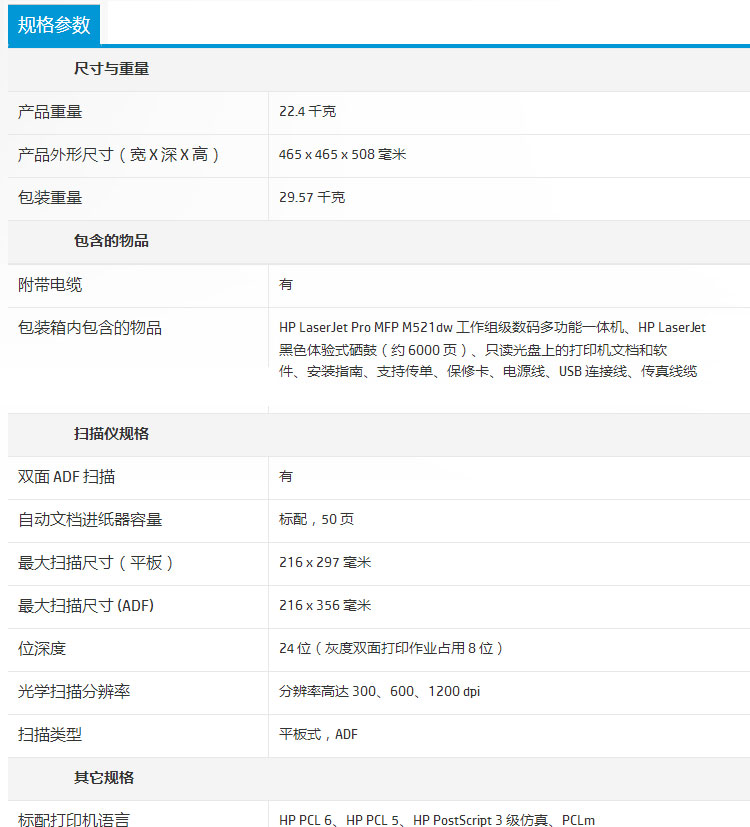Select the 有 value in 双面 ADF 扫描 row
Screen dimensions: 750x827
[286, 477]
